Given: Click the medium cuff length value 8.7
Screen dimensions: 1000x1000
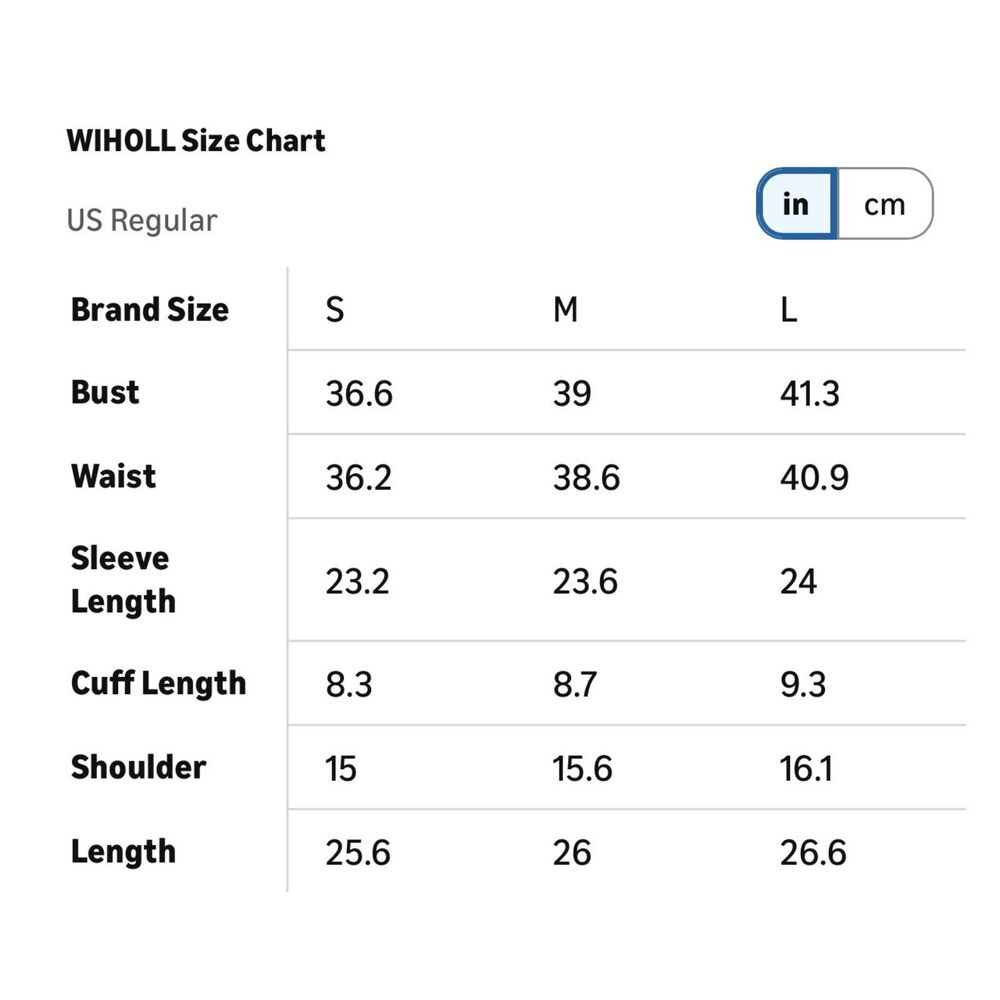Looking at the screenshot, I should coord(575,685).
